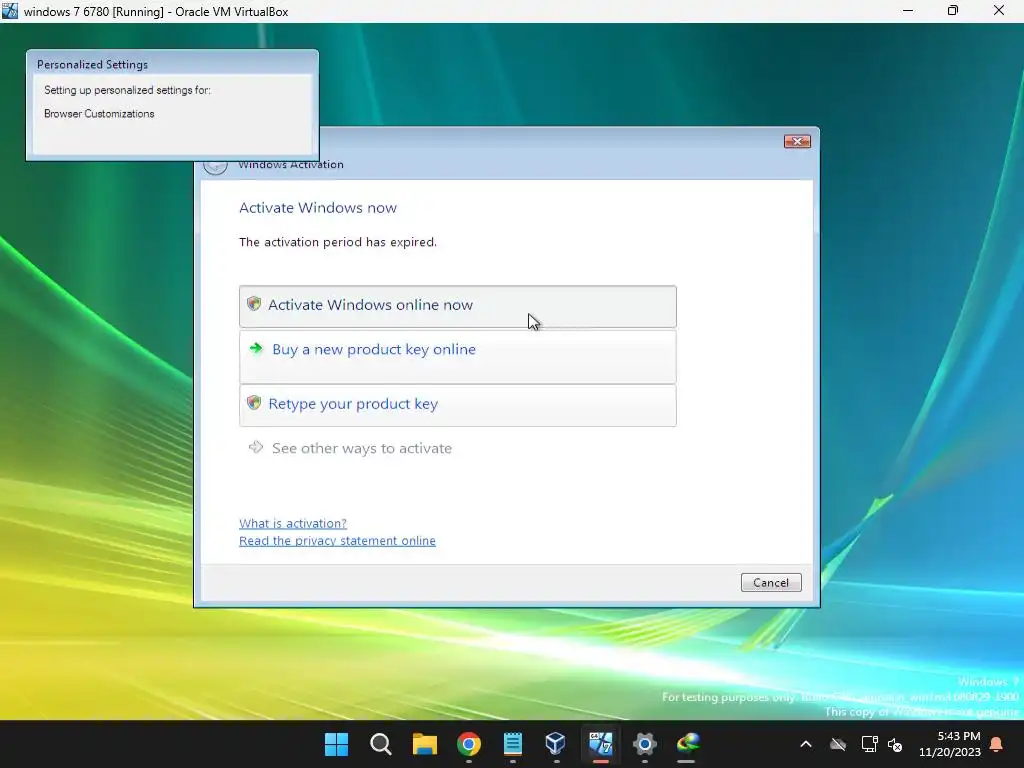Show hidden icons chevron in system tray

[x=806, y=744]
